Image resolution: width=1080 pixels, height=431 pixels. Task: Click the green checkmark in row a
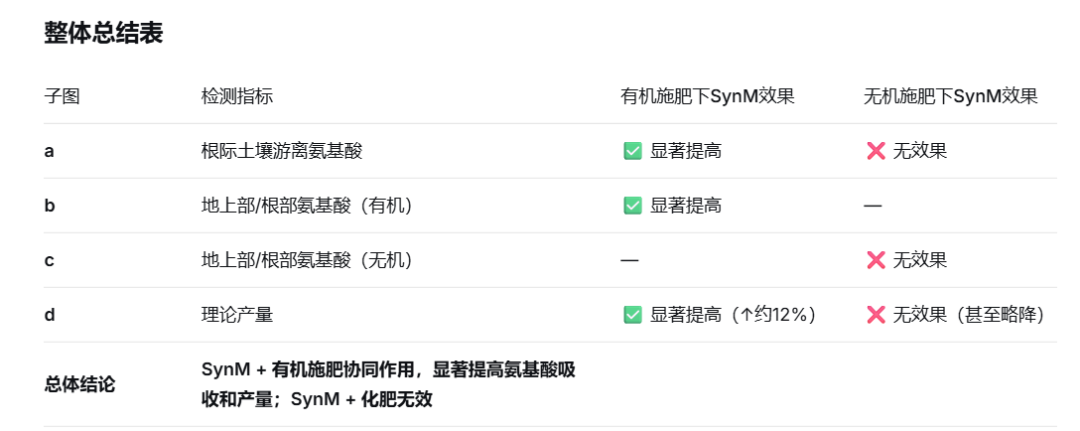pyautogui.click(x=632, y=151)
